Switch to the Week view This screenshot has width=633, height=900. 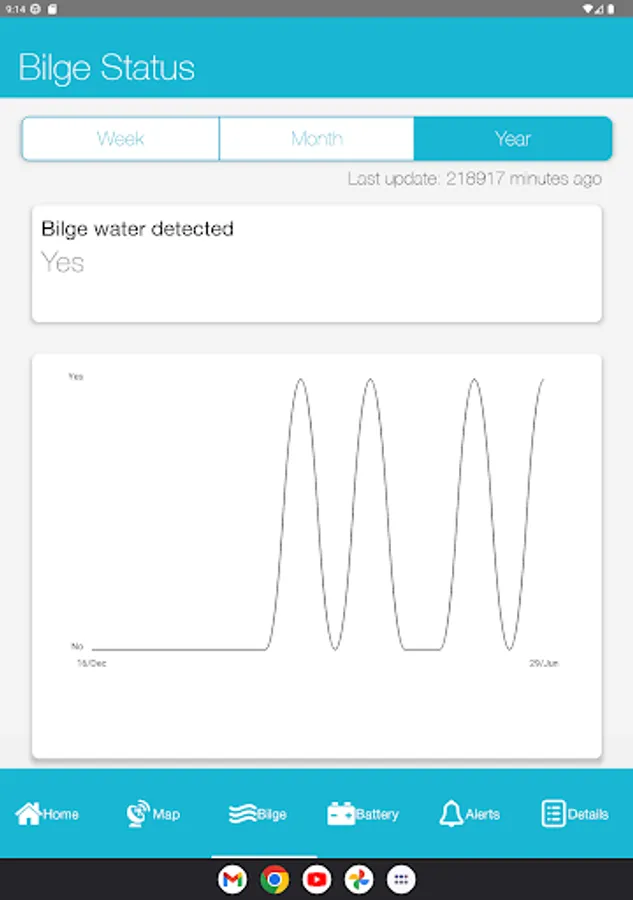tap(120, 139)
